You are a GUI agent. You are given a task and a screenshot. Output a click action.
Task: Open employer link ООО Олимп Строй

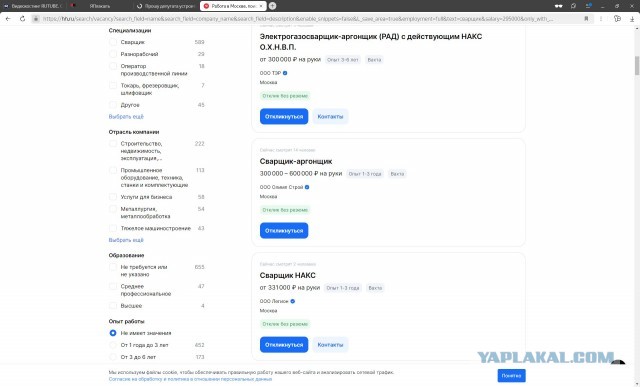coord(281,187)
